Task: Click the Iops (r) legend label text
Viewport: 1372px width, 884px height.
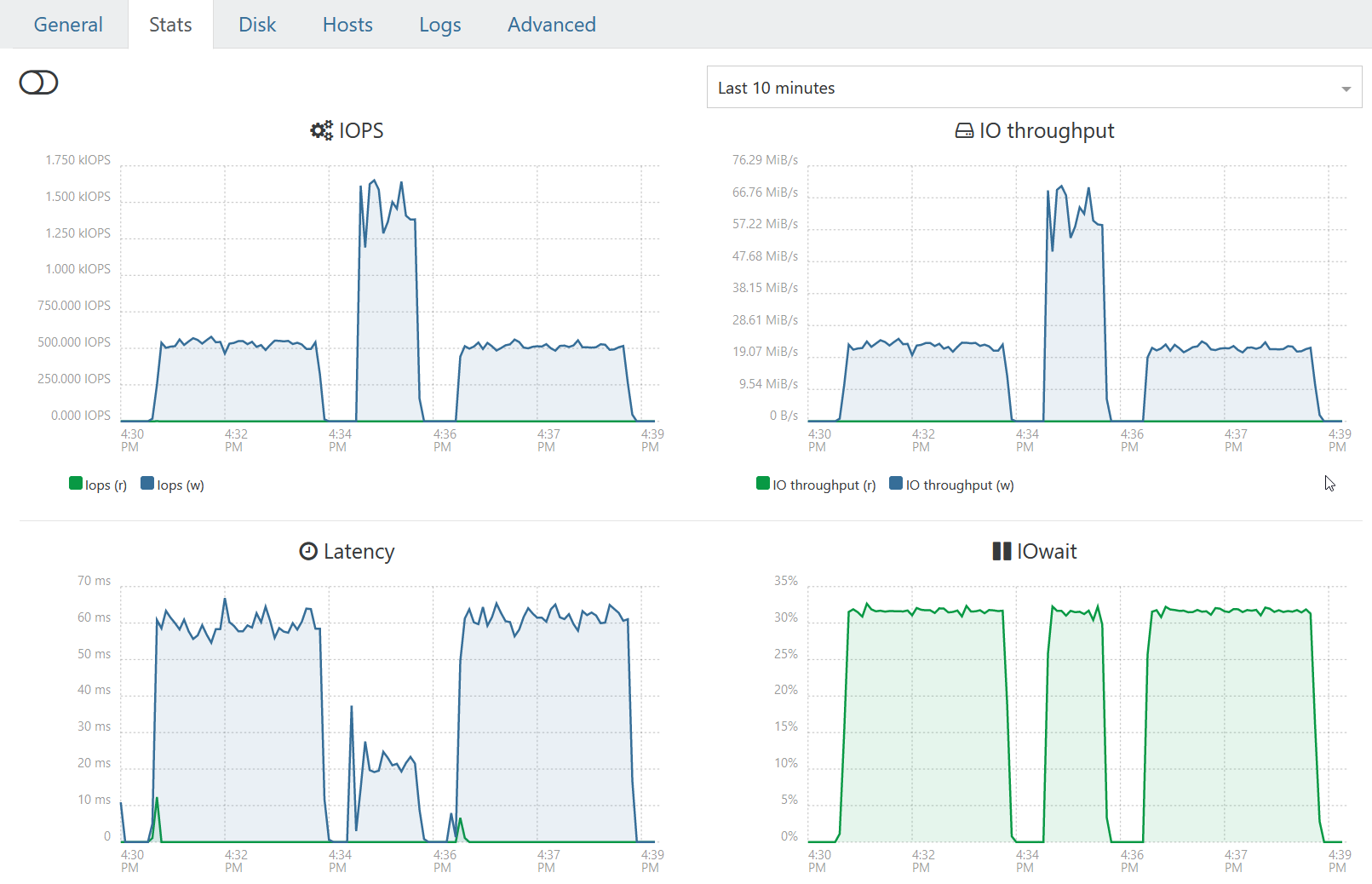Action: coord(106,484)
